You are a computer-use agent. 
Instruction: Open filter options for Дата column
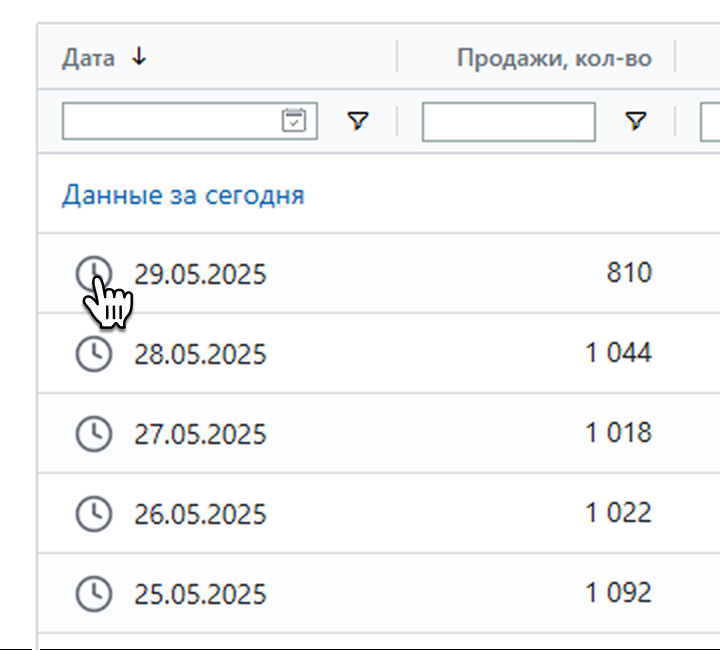358,121
